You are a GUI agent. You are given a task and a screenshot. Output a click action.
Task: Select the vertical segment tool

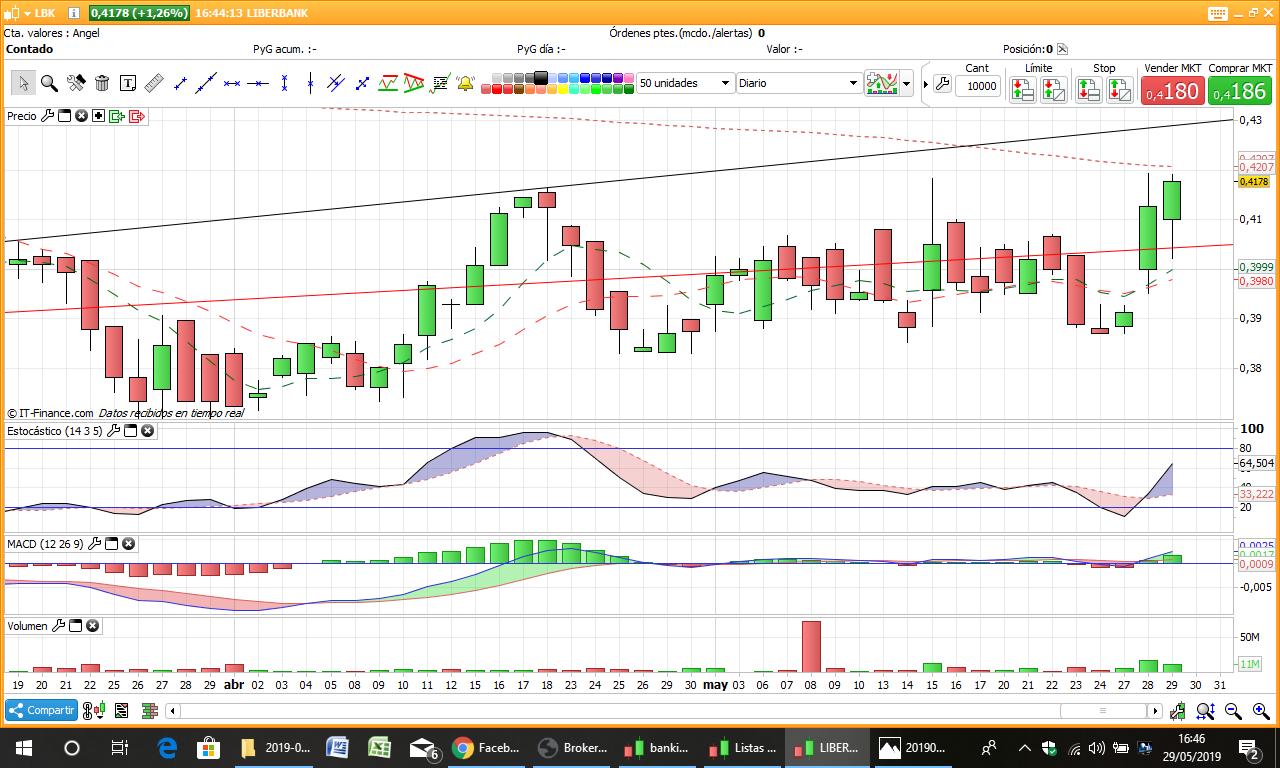point(285,83)
